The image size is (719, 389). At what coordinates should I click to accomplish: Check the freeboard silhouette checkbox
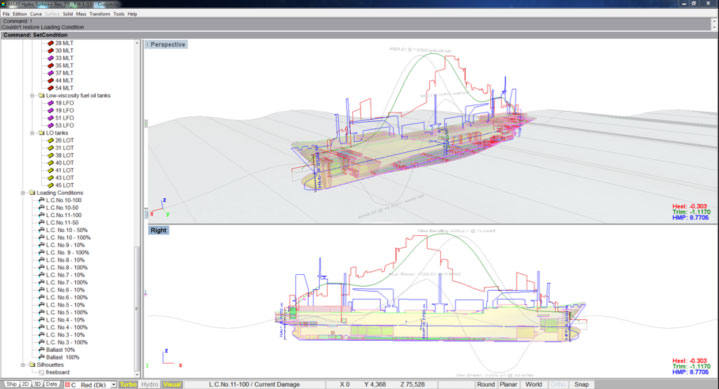tap(41, 372)
